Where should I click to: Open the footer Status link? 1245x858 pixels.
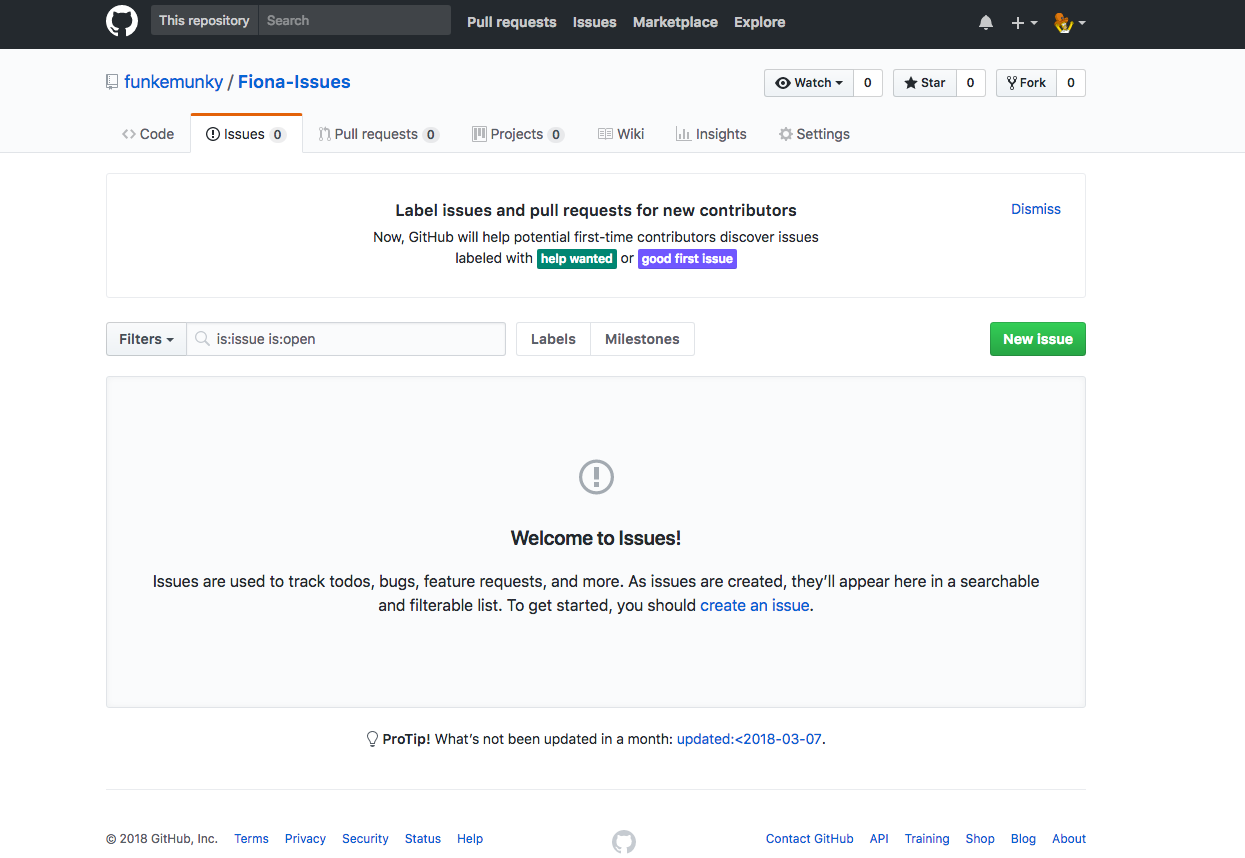423,839
